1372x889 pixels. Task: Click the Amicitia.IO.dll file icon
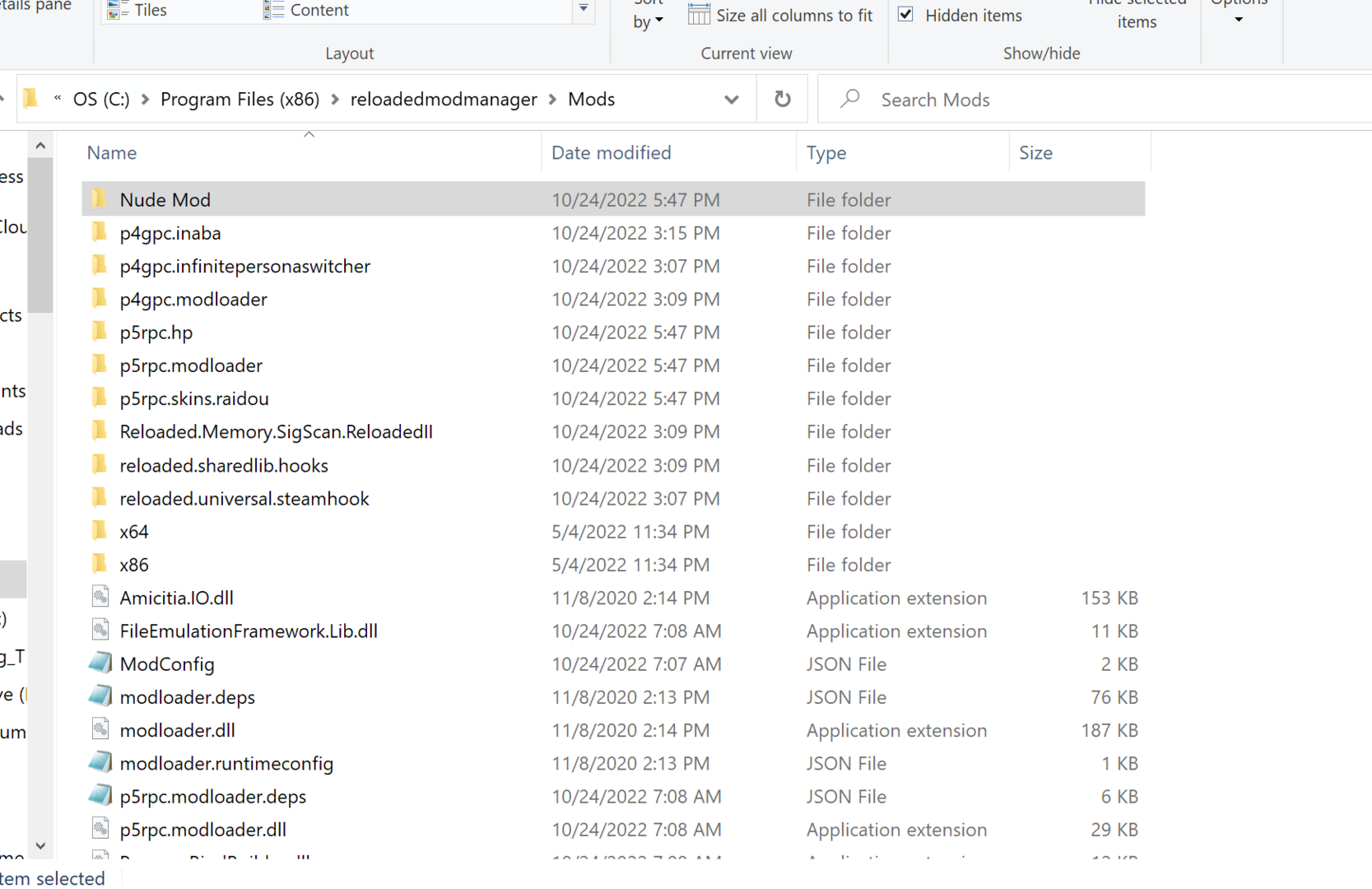click(x=100, y=597)
